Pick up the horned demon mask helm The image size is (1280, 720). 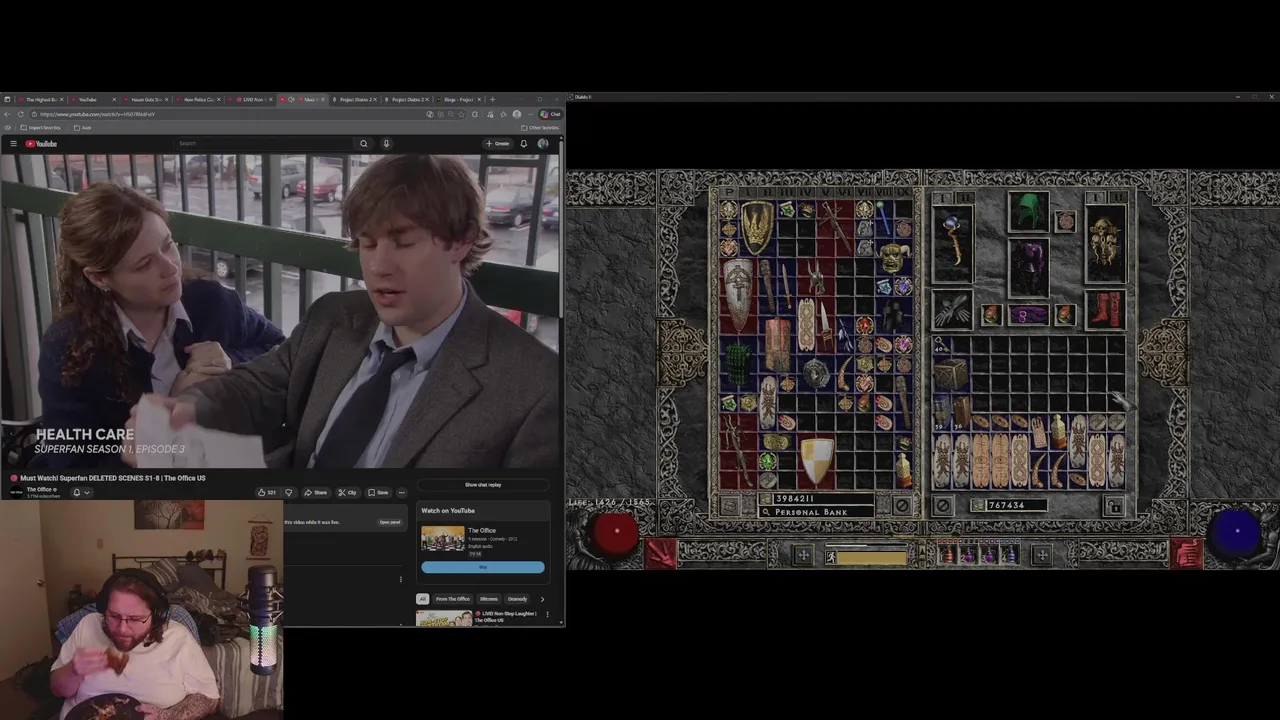coord(892,257)
